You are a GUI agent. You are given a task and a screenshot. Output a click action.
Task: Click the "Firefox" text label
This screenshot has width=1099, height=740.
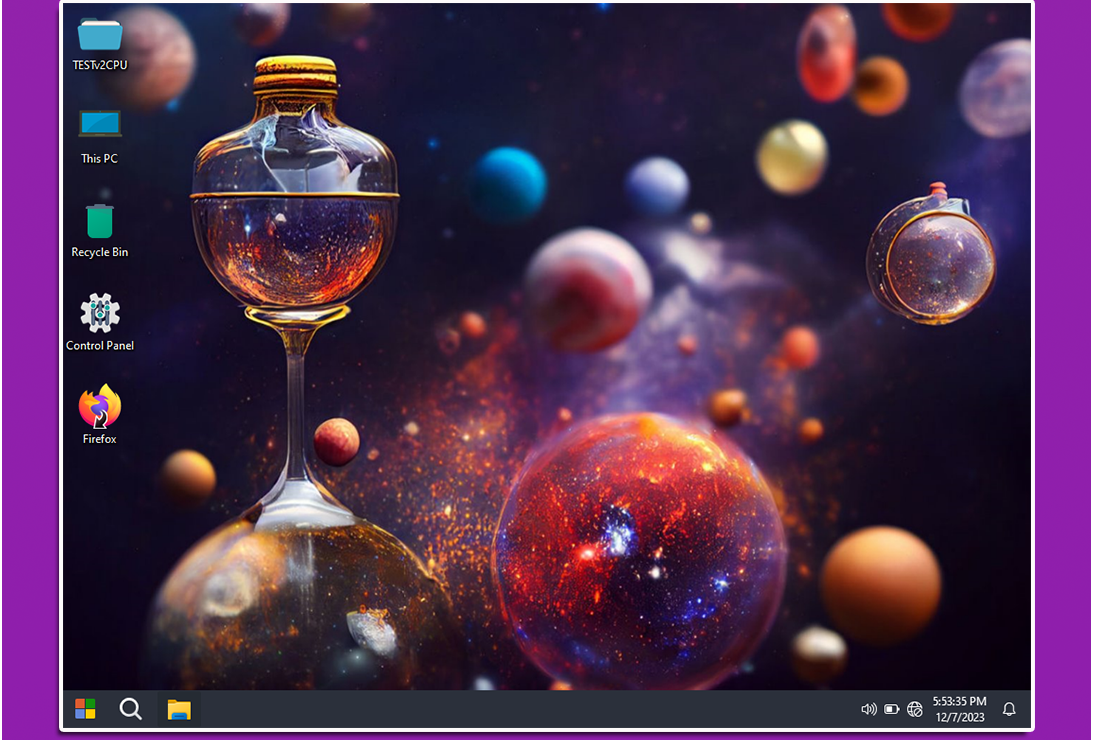tap(100, 439)
